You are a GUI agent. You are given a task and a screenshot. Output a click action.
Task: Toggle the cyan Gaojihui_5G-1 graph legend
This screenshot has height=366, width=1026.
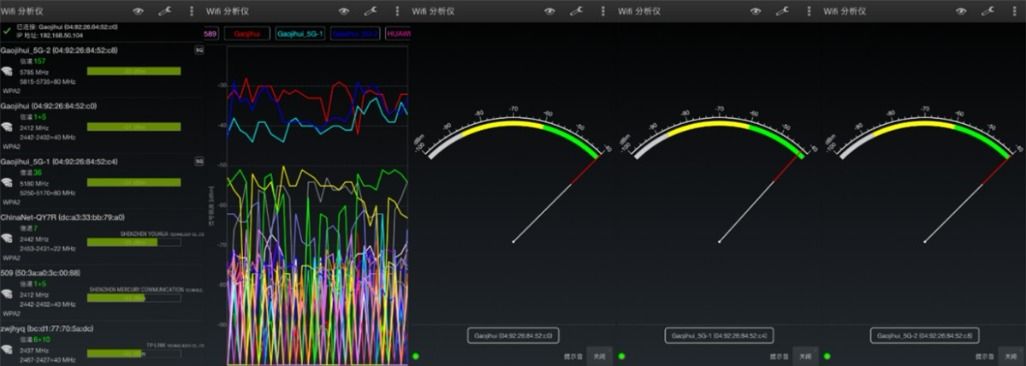[300, 33]
